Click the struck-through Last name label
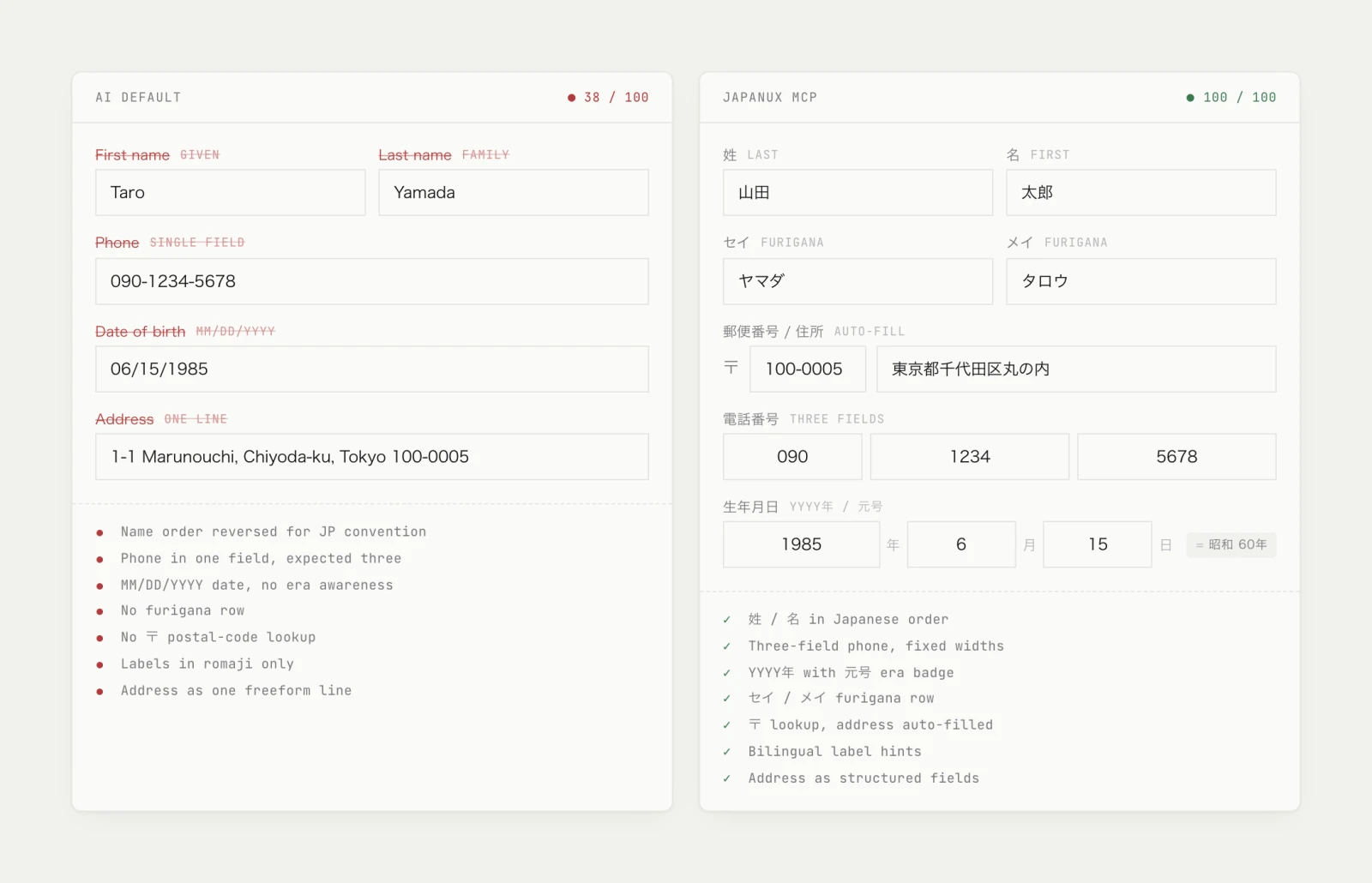The image size is (1372, 883). coord(415,155)
